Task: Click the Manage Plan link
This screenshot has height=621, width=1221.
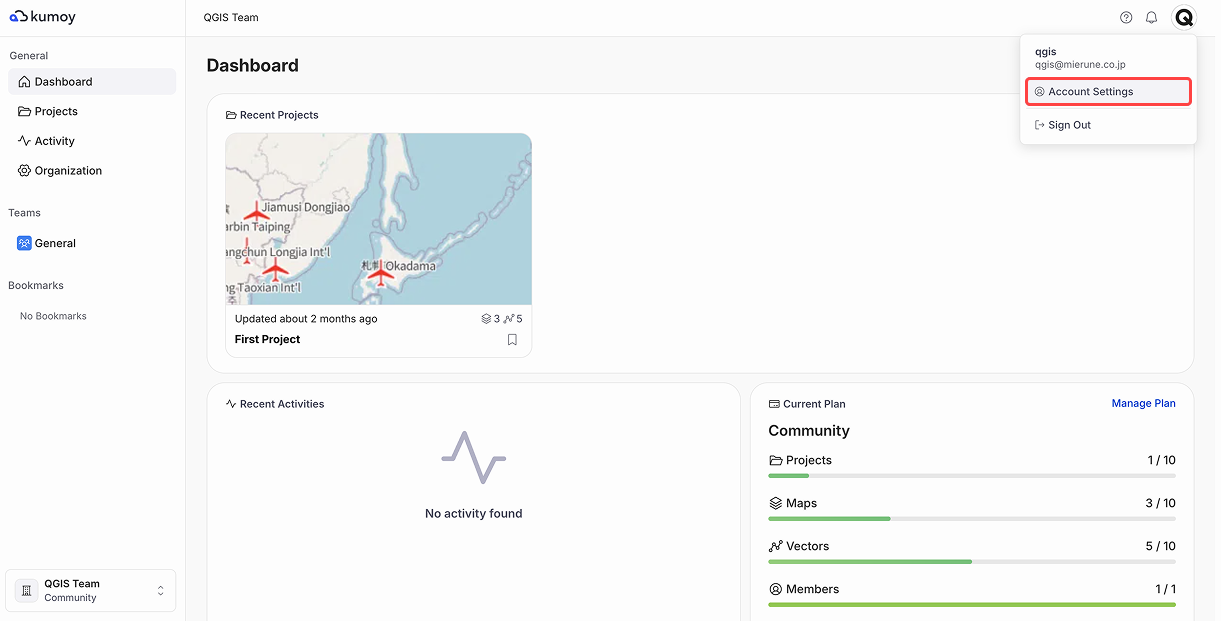Action: [1144, 404]
